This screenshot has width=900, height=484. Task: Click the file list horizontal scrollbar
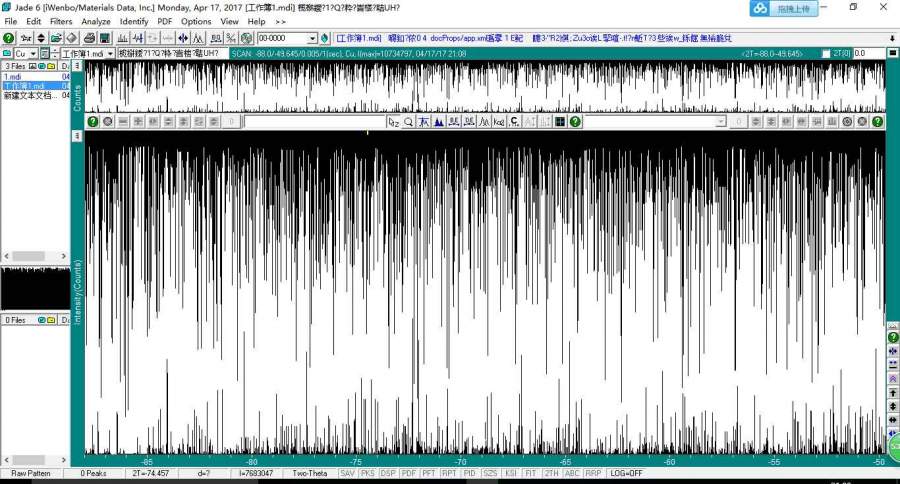tap(35, 256)
